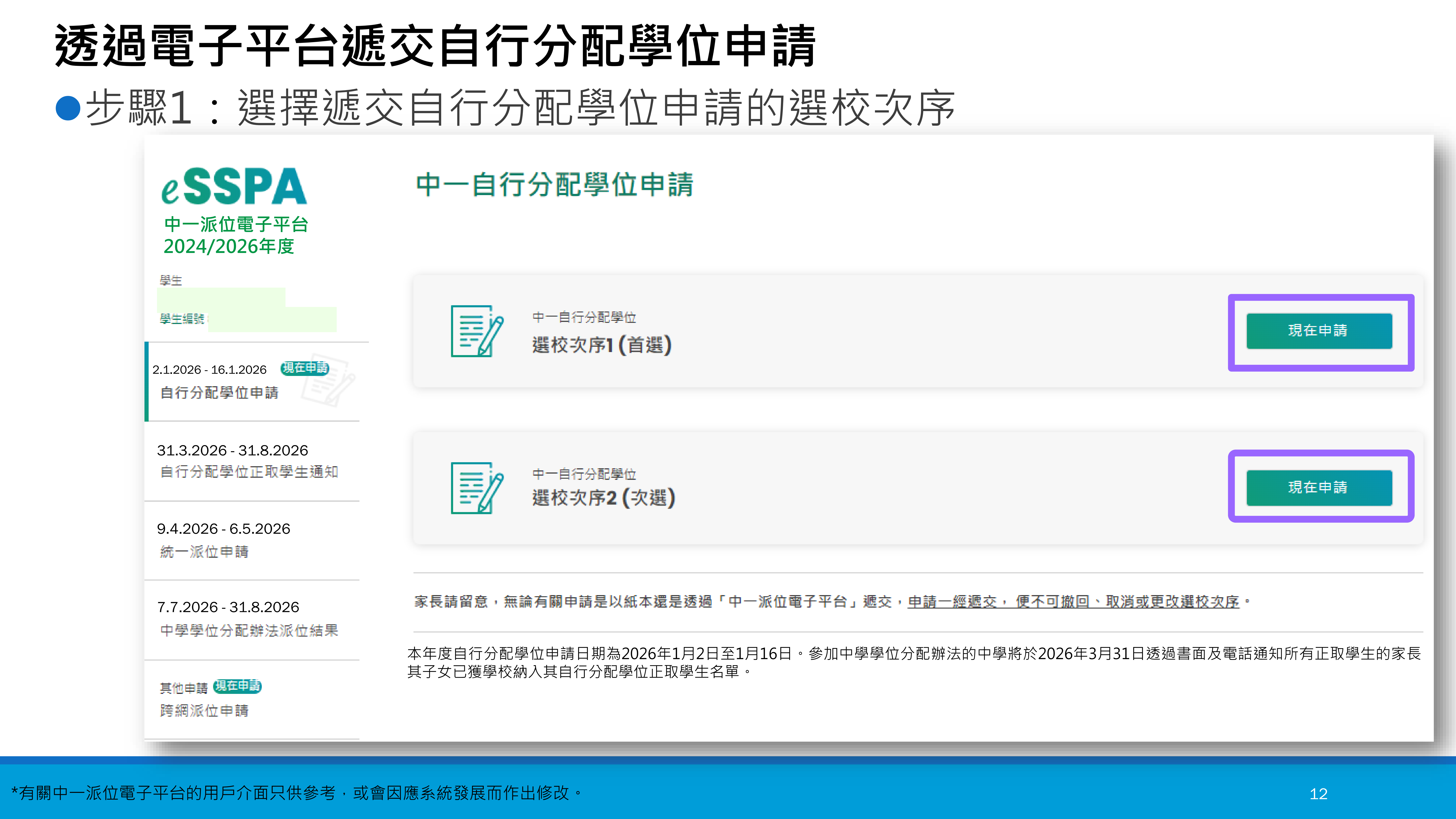Viewport: 1456px width, 819px height.
Task: Open 跨網派位申請 under 其他申請
Action: coord(204,711)
